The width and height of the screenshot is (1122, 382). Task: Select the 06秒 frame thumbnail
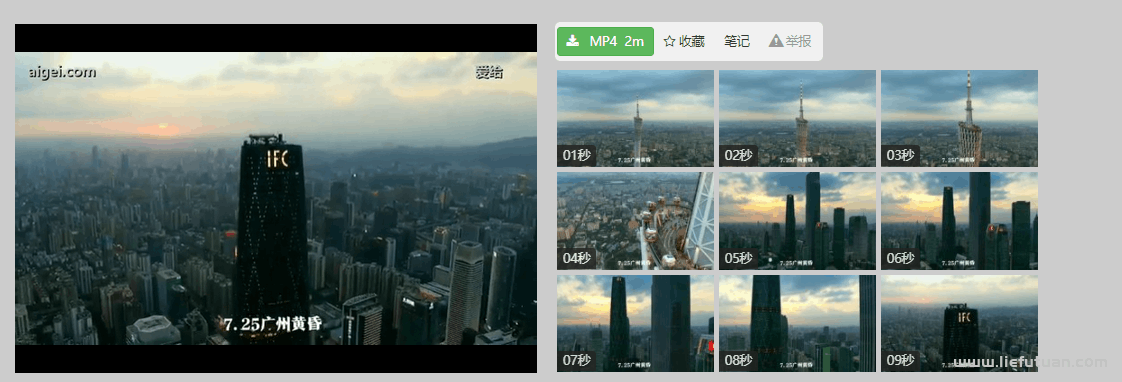click(x=960, y=221)
